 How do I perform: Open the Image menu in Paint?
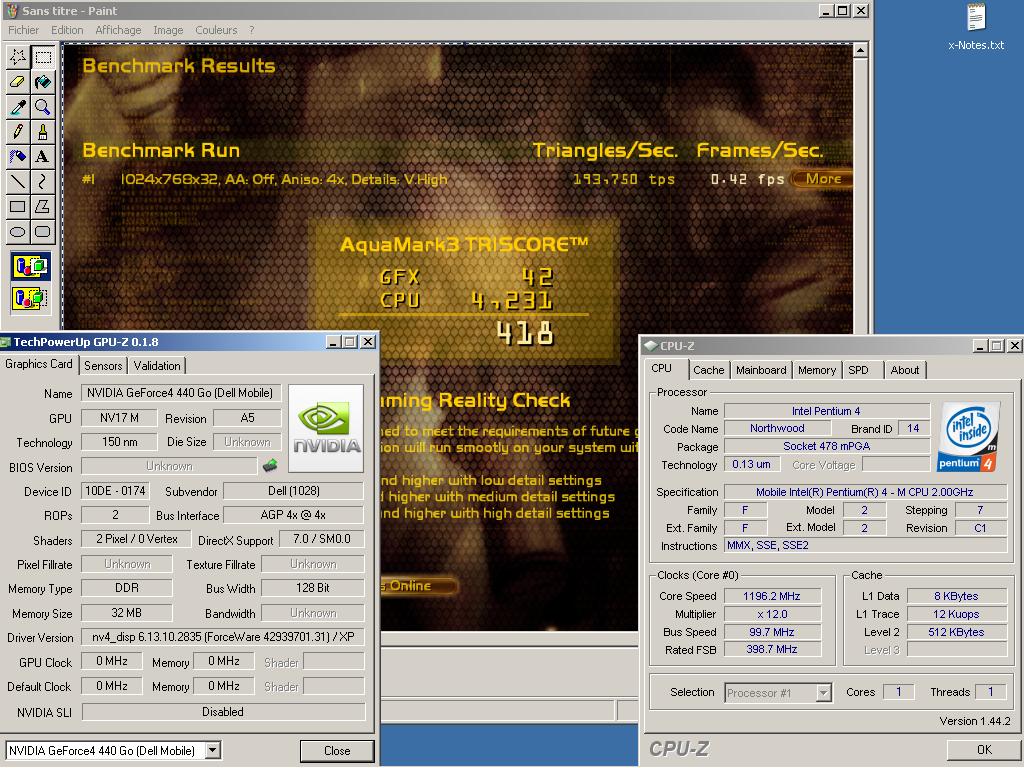[168, 30]
